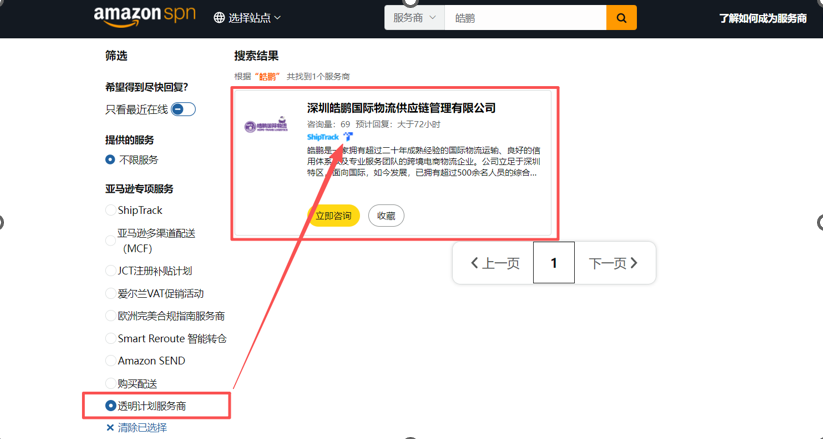Click the yellow 立即咨询 button
The image size is (823, 439).
333,216
